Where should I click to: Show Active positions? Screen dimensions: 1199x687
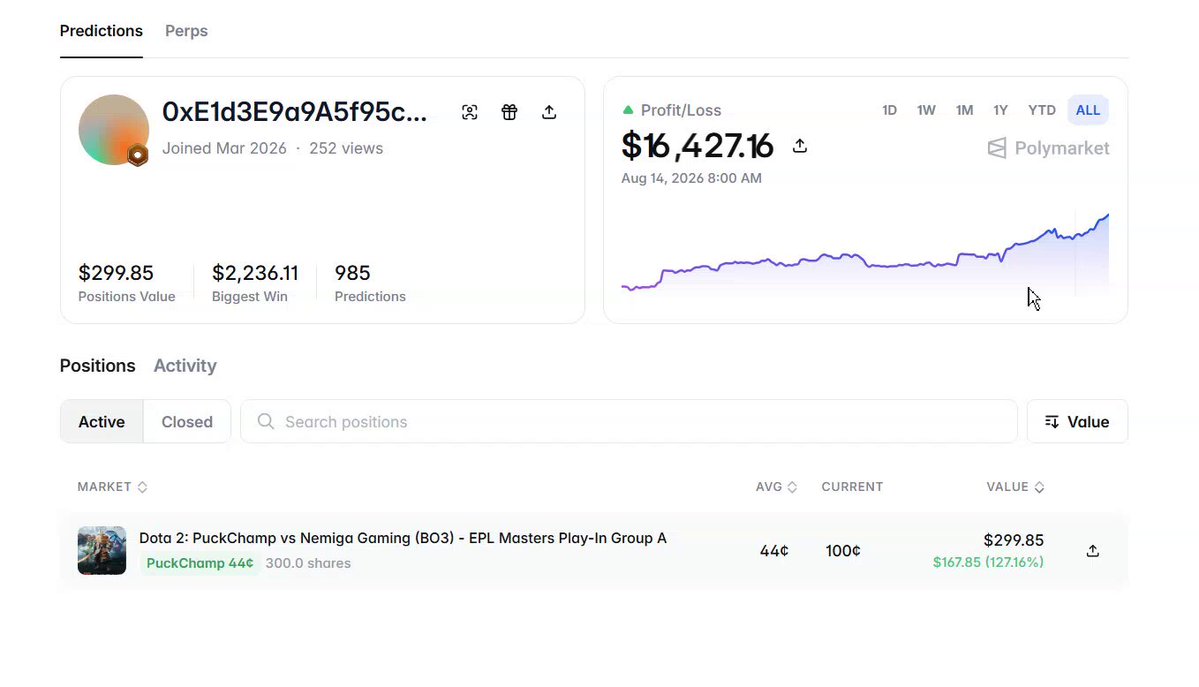(102, 422)
